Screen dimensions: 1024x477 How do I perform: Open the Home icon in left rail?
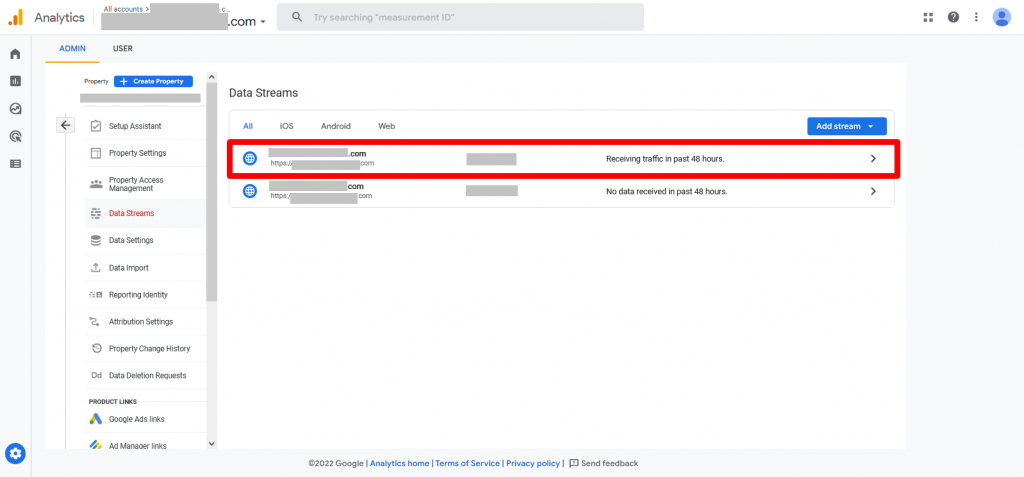15,54
